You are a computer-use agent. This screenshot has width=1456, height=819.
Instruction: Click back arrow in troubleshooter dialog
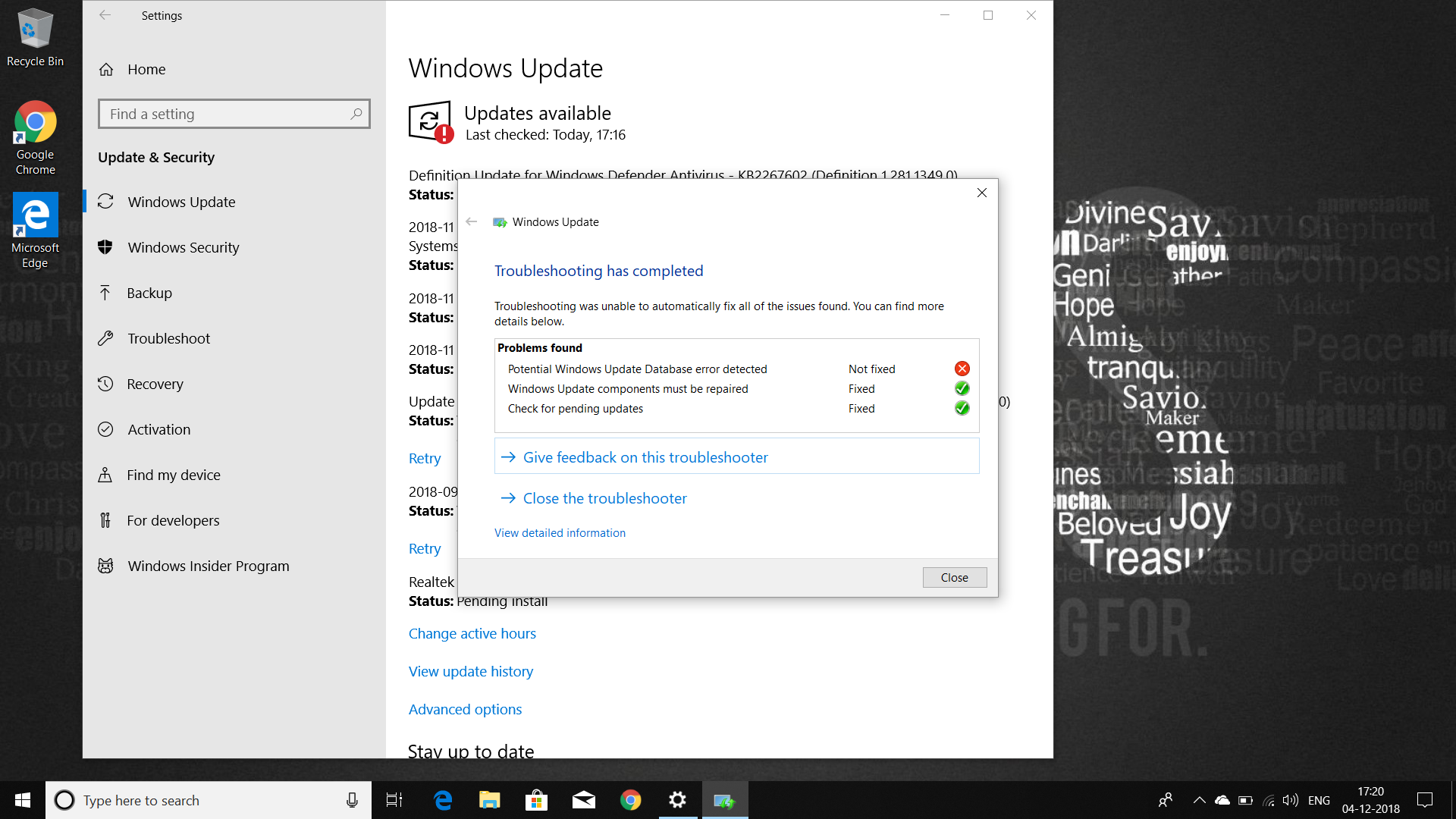[x=472, y=221]
